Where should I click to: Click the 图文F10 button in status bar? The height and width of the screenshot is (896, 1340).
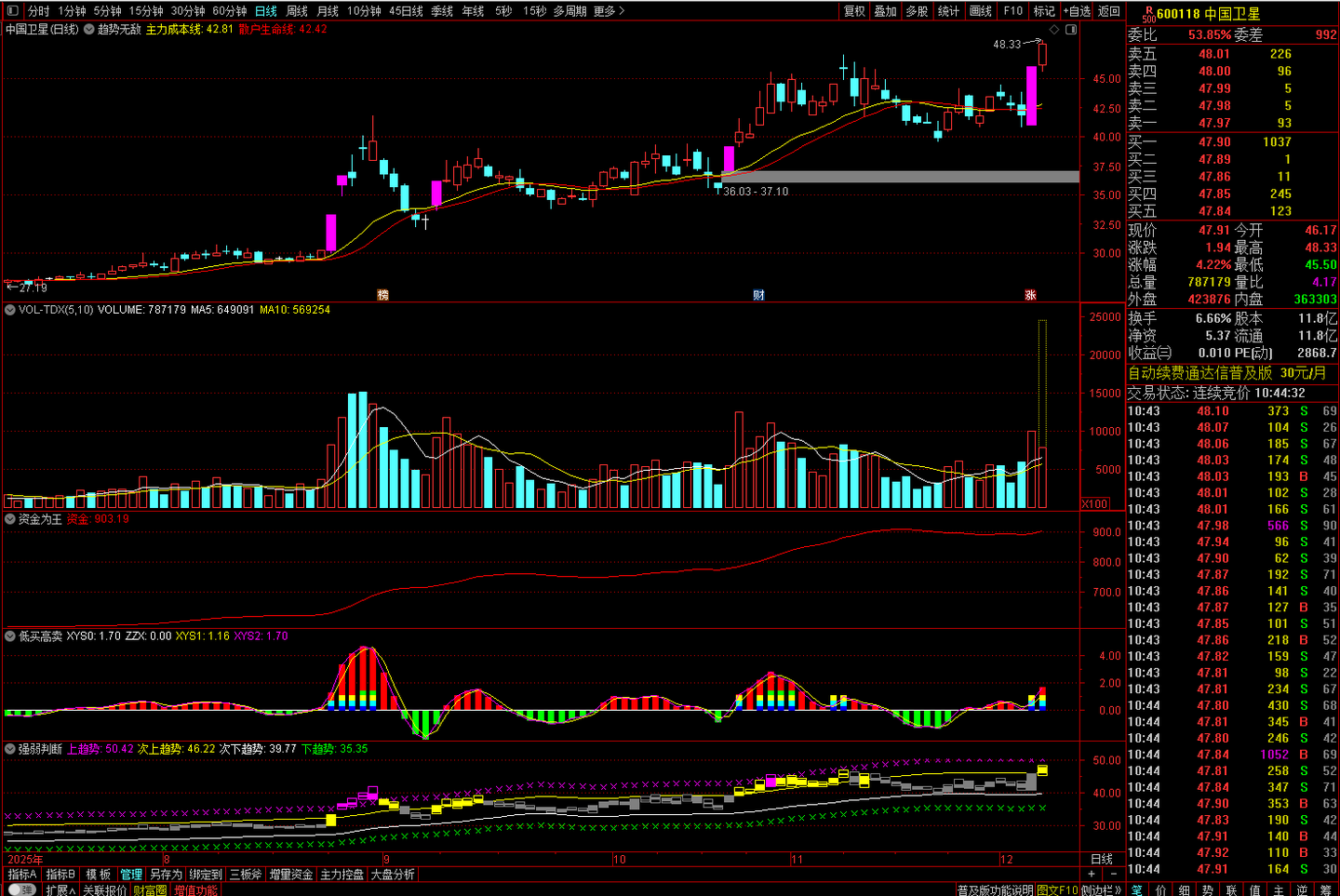tap(1057, 890)
